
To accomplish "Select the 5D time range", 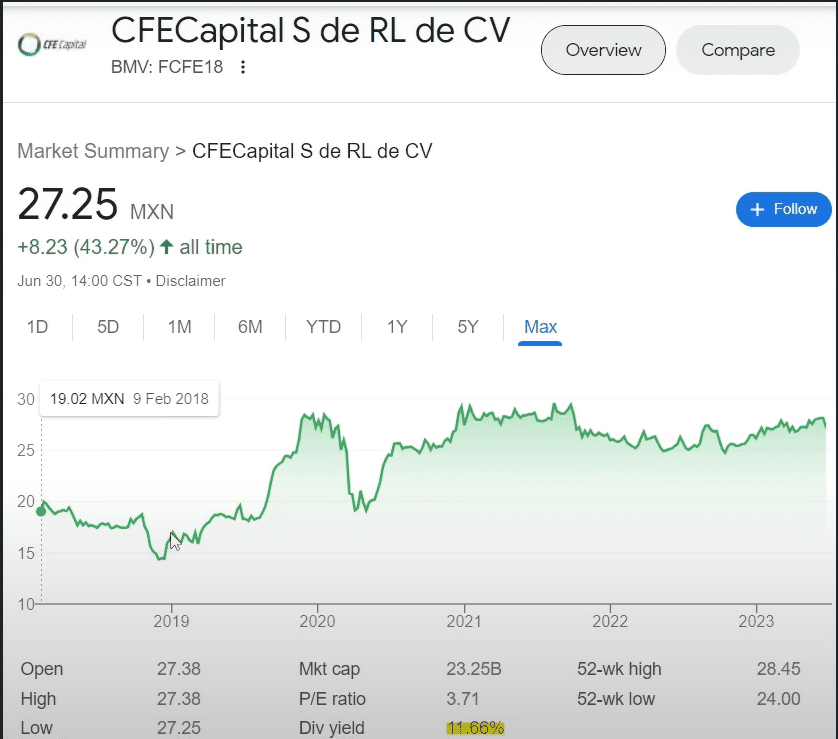I will (108, 327).
